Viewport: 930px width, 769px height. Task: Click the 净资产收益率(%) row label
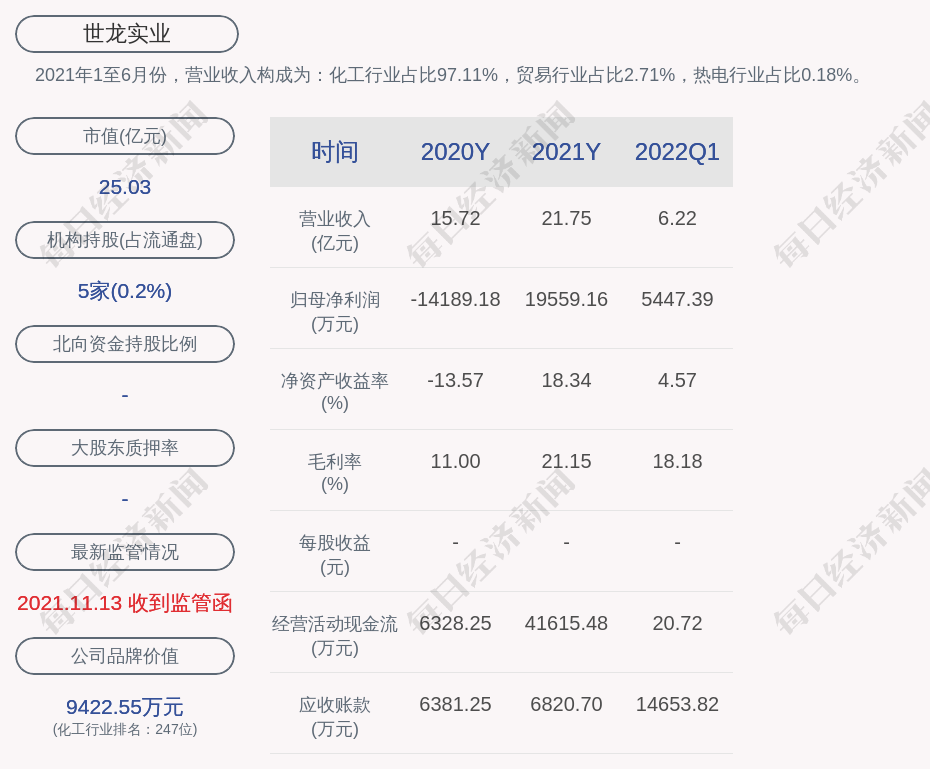pos(335,392)
